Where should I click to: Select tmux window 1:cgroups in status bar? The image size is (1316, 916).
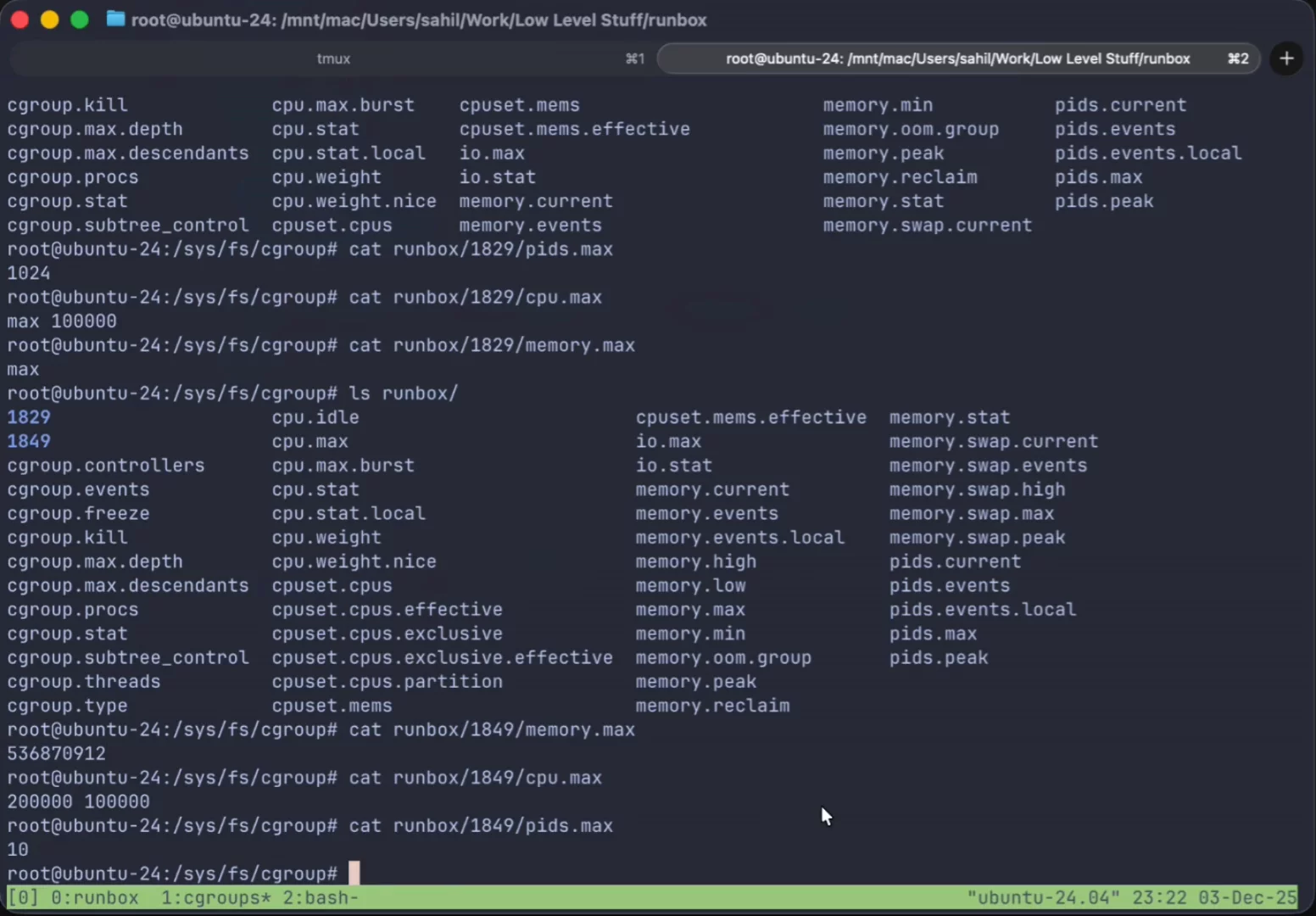tap(216, 897)
